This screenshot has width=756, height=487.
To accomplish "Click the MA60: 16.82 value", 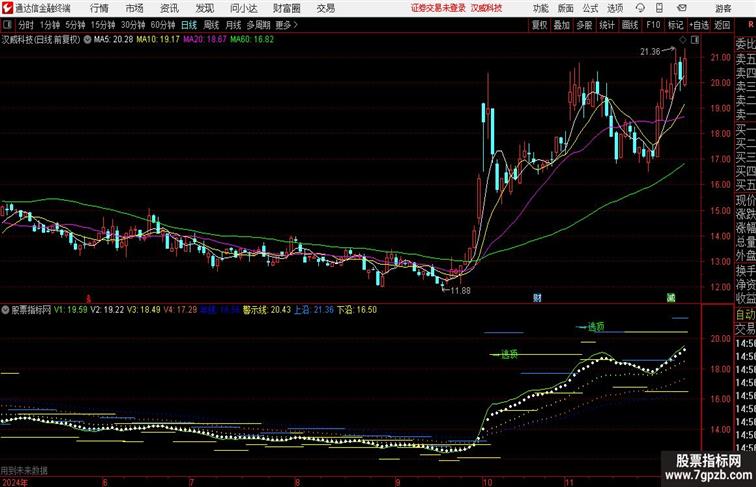I will (252, 40).
